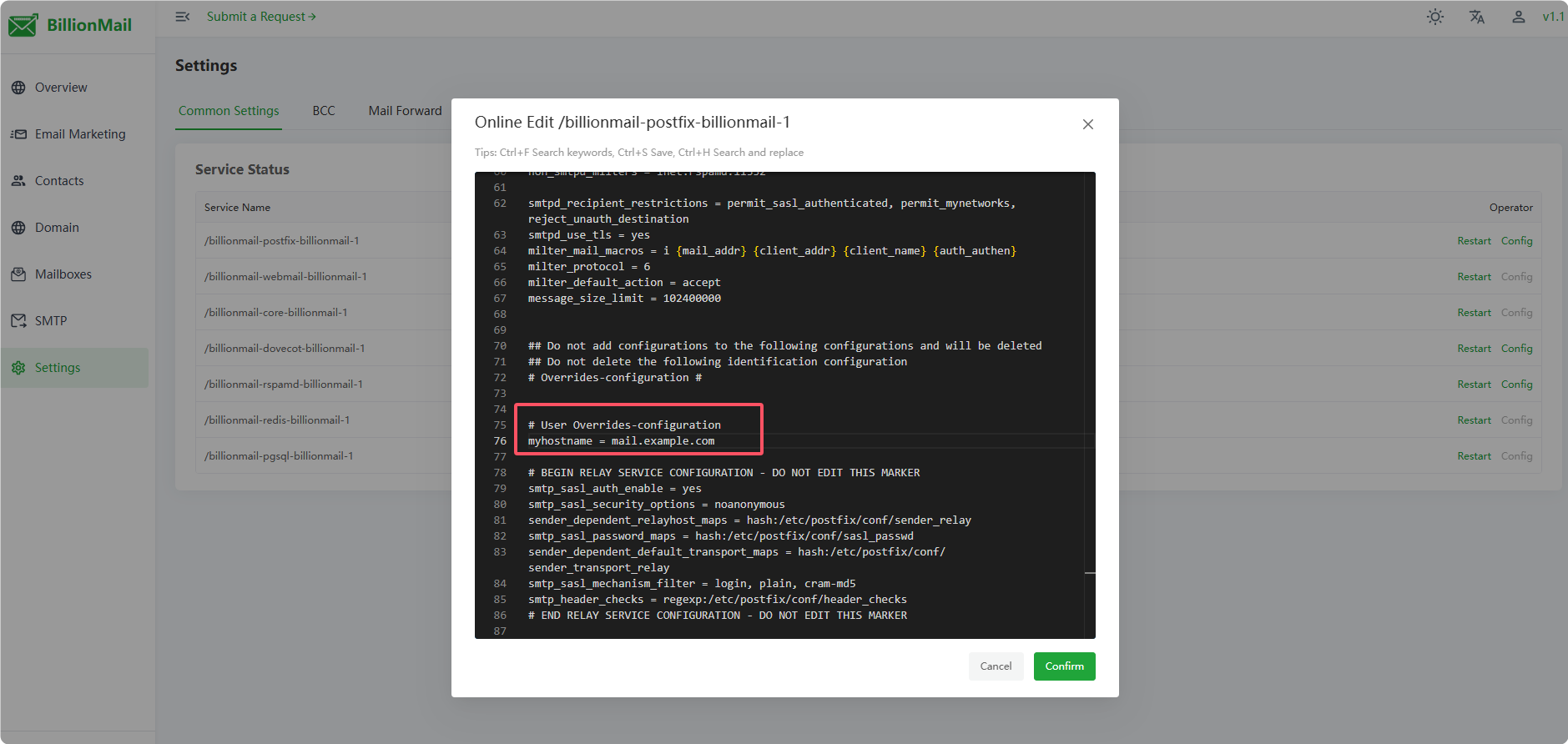Click the smtp_header_checks line in editor
The height and width of the screenshot is (744, 1568).
(x=717, y=600)
